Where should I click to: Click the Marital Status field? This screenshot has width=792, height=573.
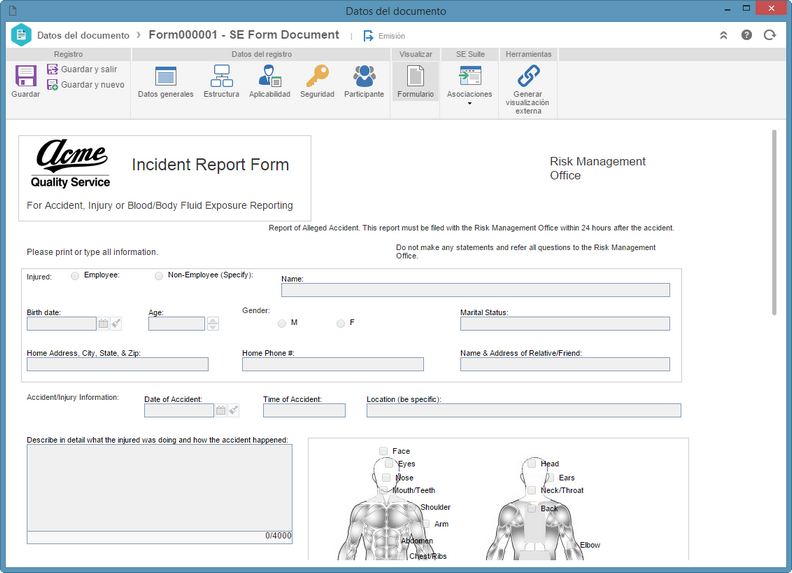pyautogui.click(x=565, y=323)
